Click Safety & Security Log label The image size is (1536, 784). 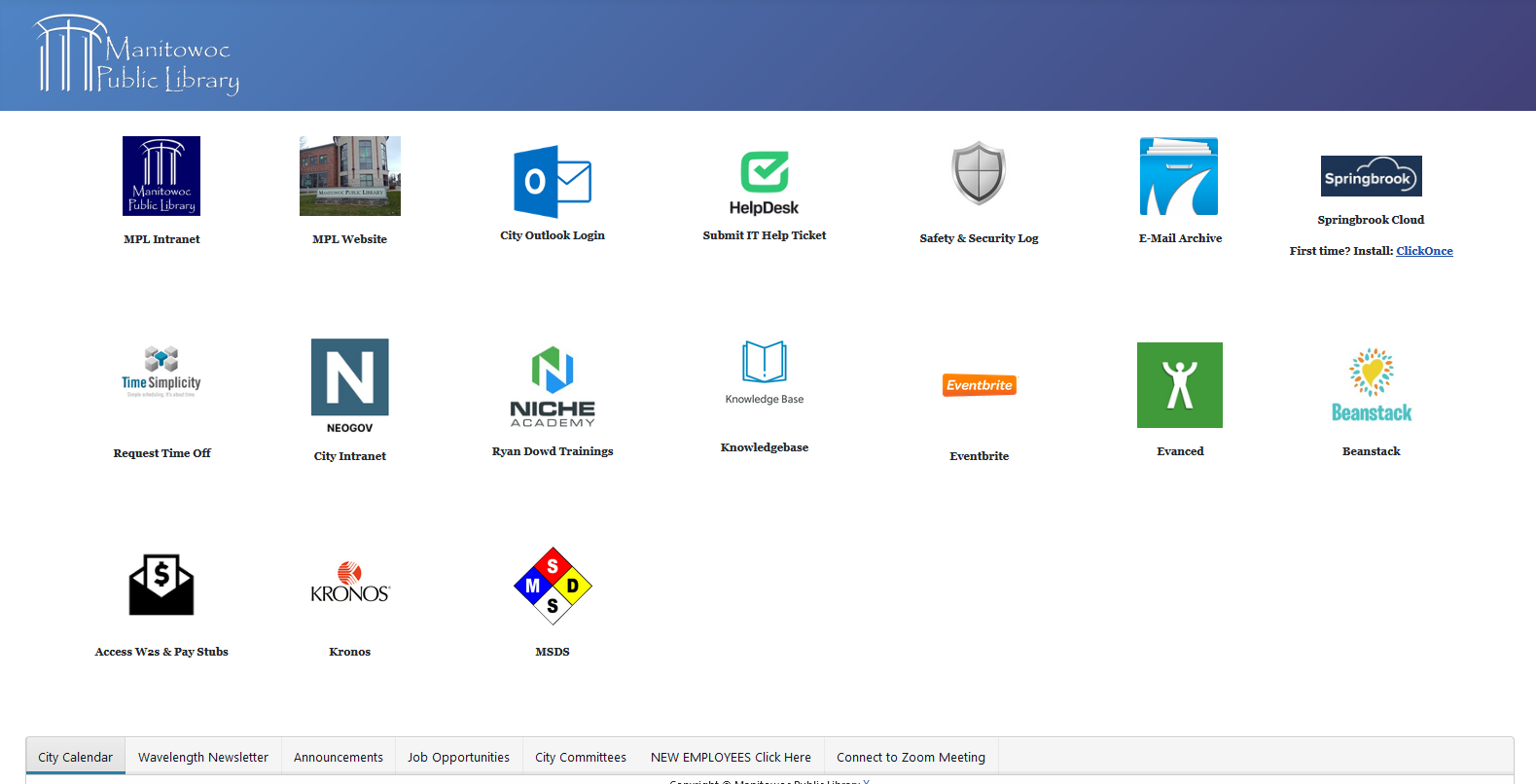tap(979, 238)
